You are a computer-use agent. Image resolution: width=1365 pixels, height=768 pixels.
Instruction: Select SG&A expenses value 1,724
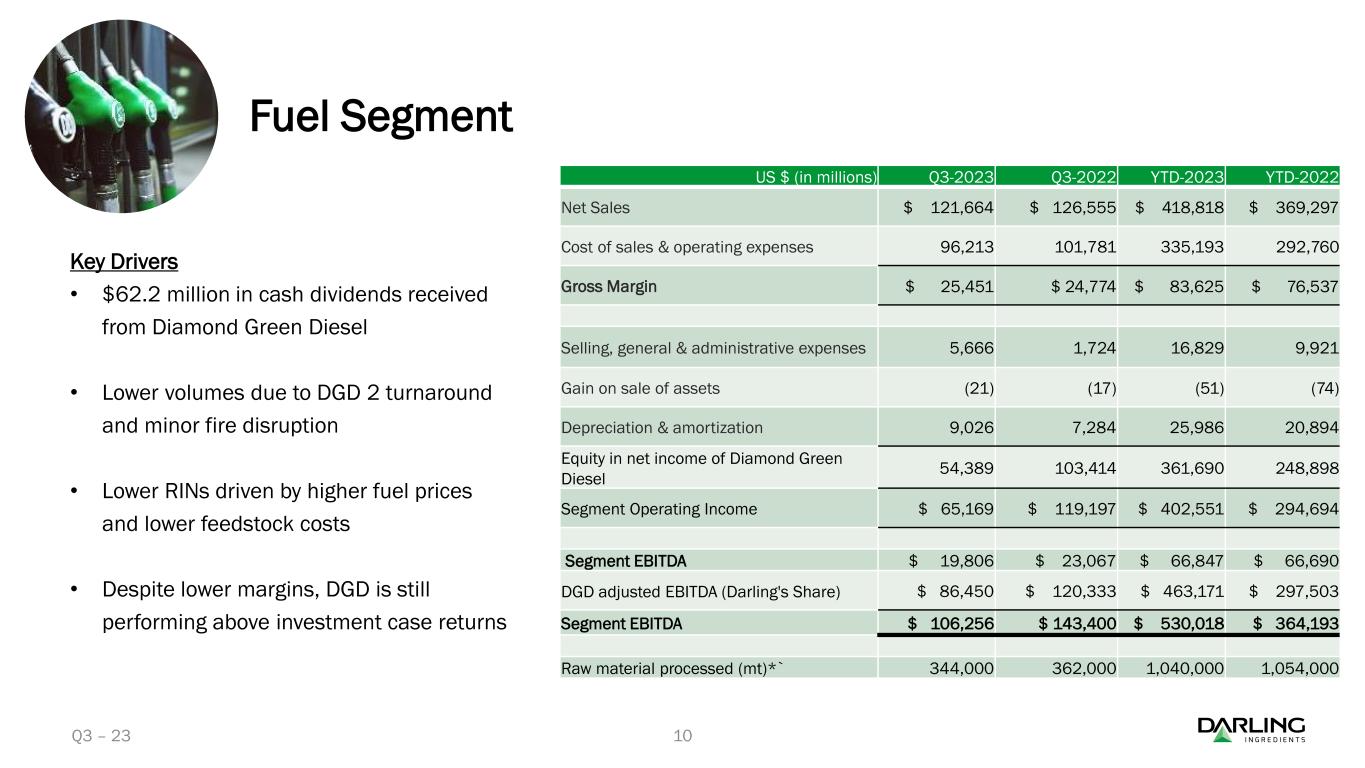pyautogui.click(x=1094, y=348)
